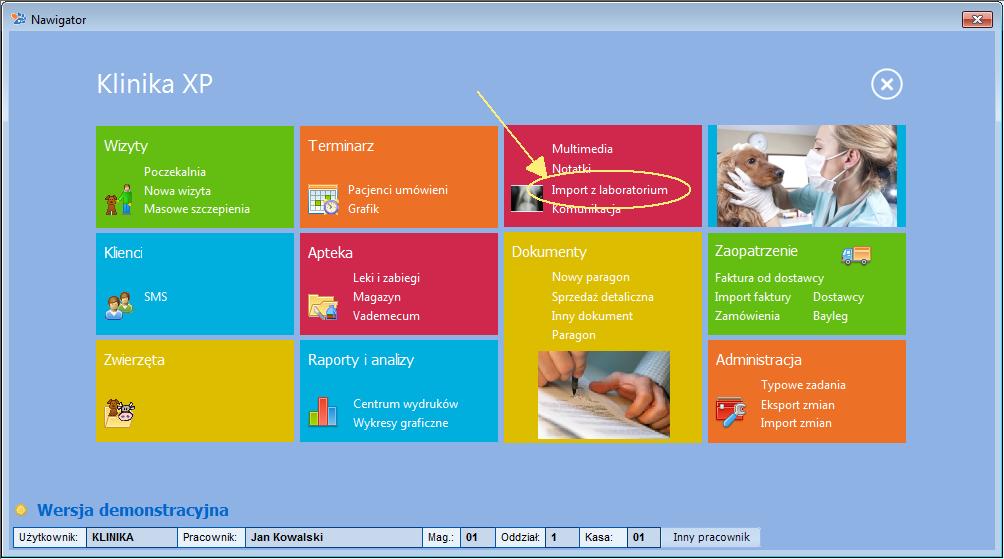
Task: Open Paragon in Dokumenty
Action: pyautogui.click(x=574, y=335)
